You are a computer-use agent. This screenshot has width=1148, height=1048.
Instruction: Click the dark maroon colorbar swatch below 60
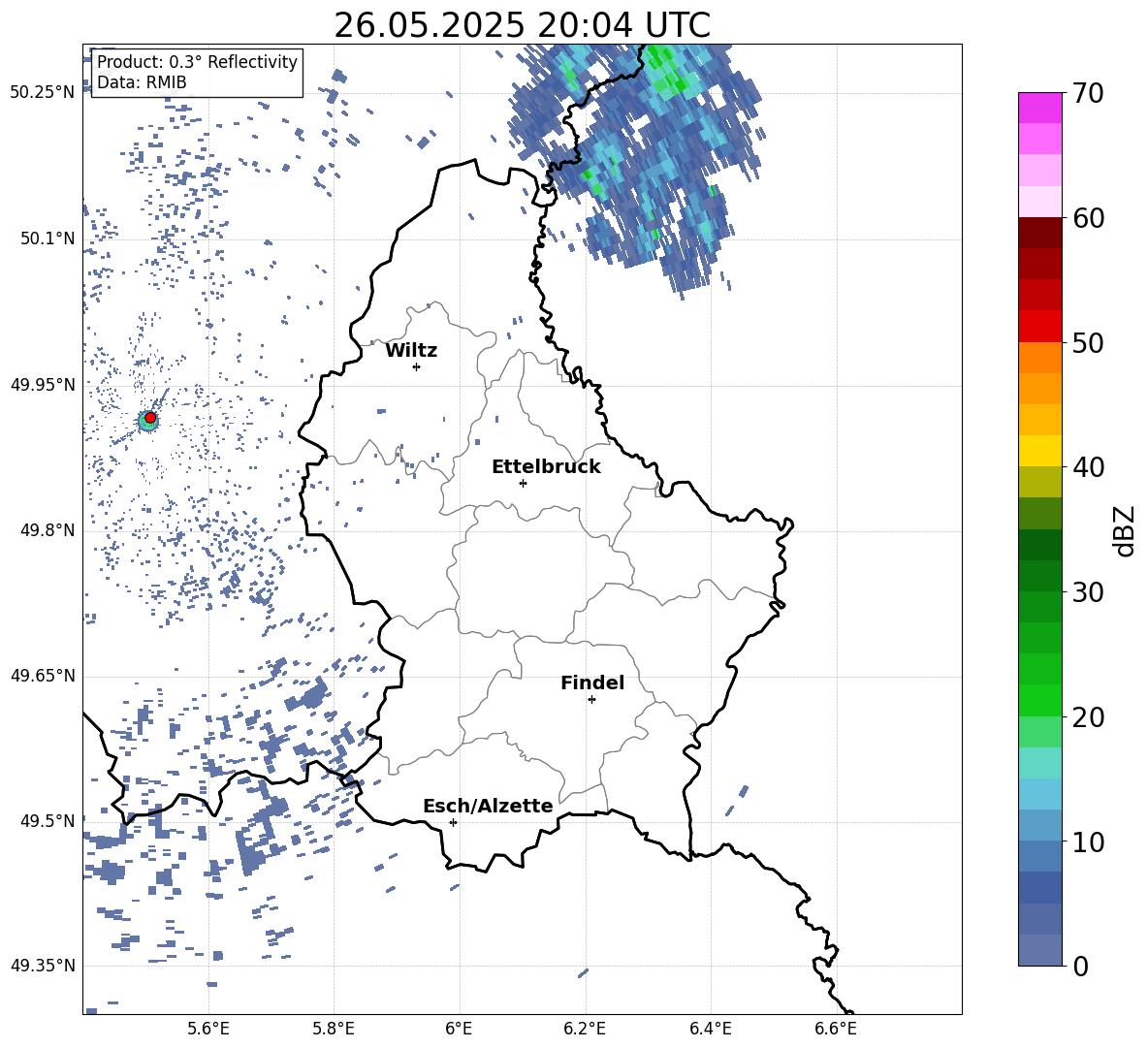pos(1040,233)
